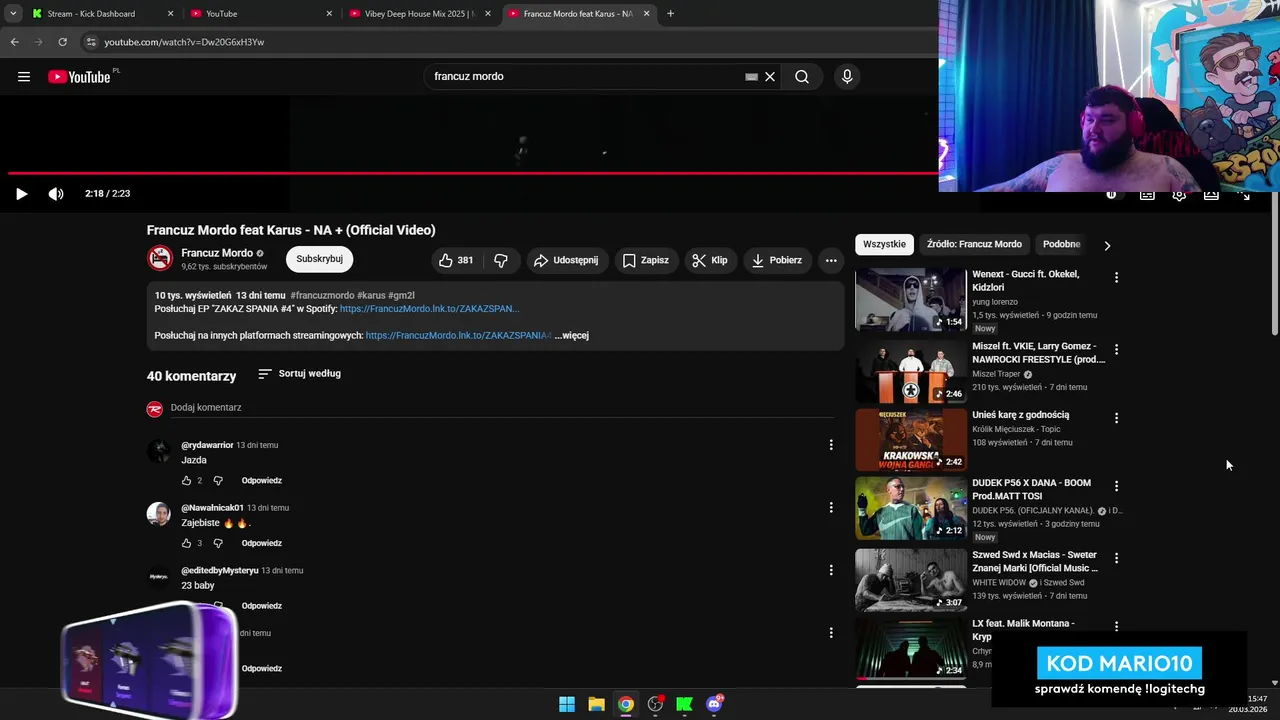Open more actions menu beside Pobierz
The width and height of the screenshot is (1280, 720).
[831, 260]
